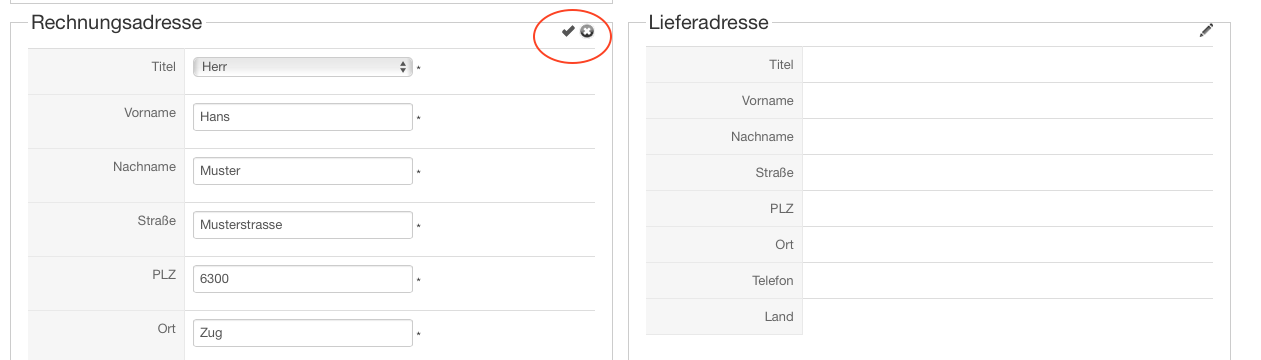Focus the PLZ field showing 6300
1261x360 pixels.
303,279
